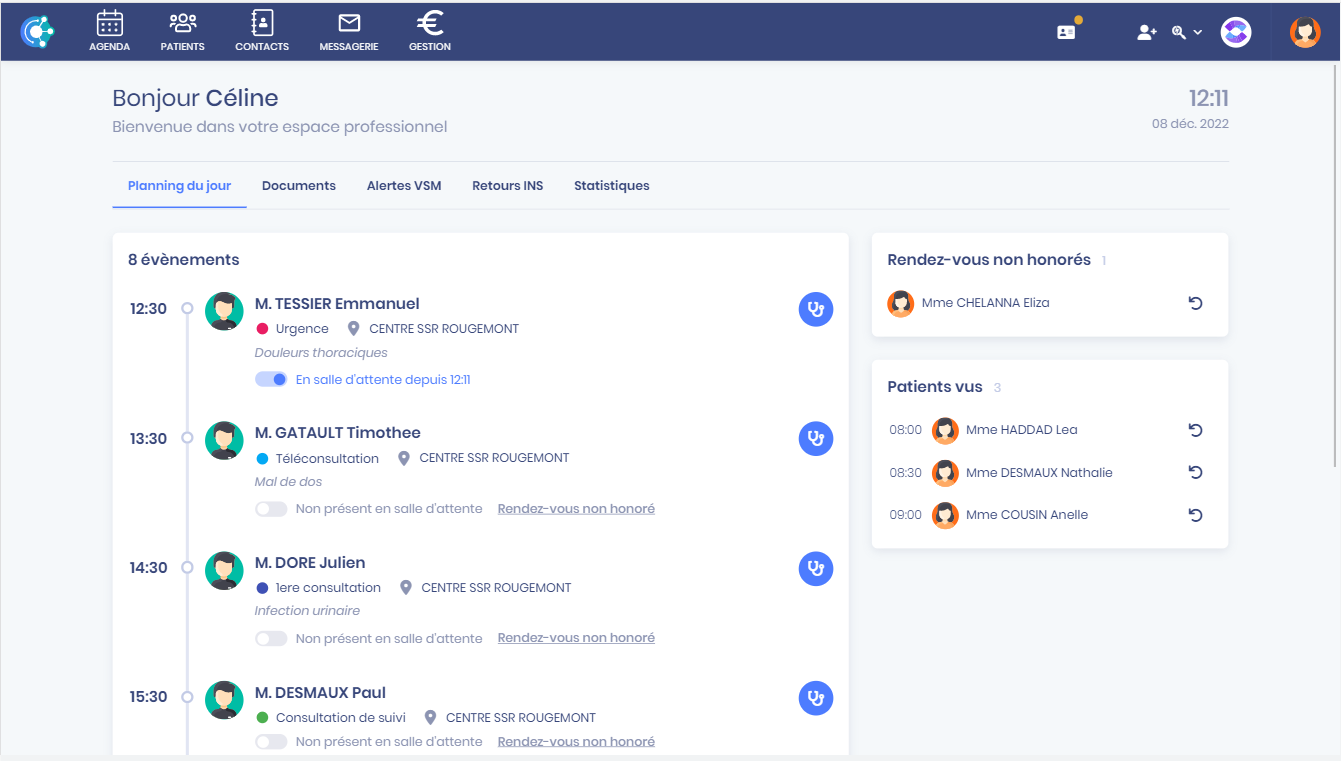Start consultation for M. TESSIER Emmanuel
The height and width of the screenshot is (761, 1341).
[x=816, y=309]
